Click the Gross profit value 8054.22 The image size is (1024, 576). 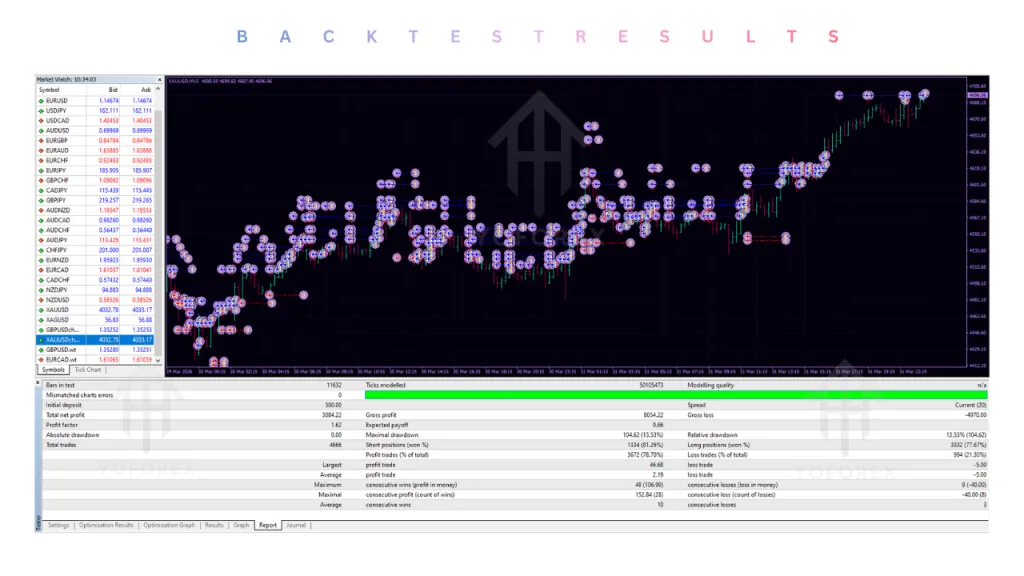click(652, 415)
